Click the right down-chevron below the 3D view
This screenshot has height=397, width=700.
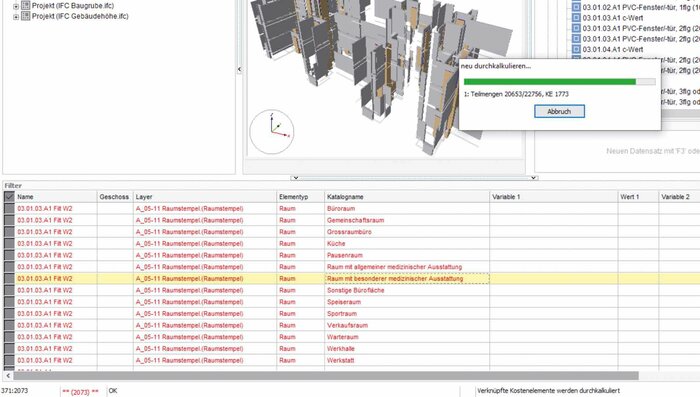(533, 178)
